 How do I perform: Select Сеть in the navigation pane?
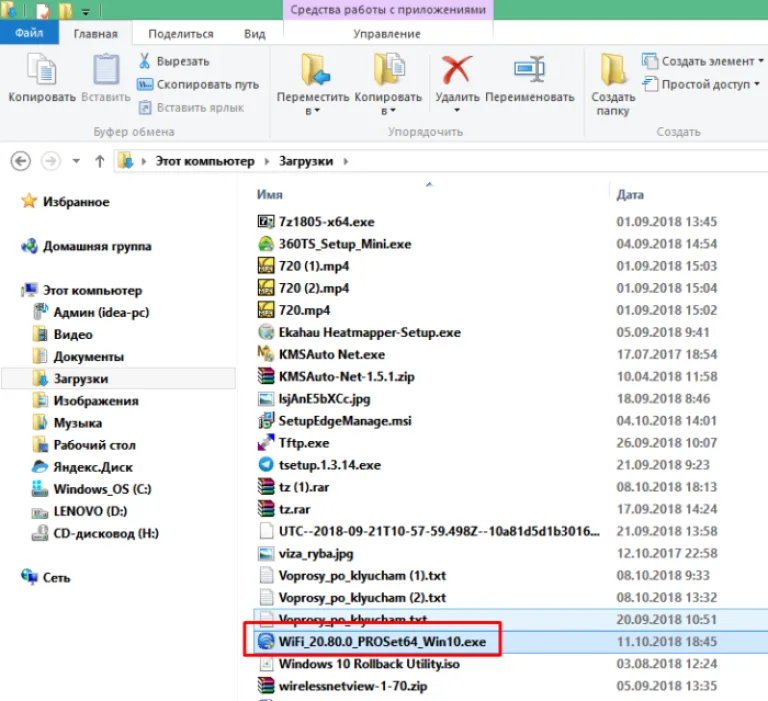pos(46,577)
